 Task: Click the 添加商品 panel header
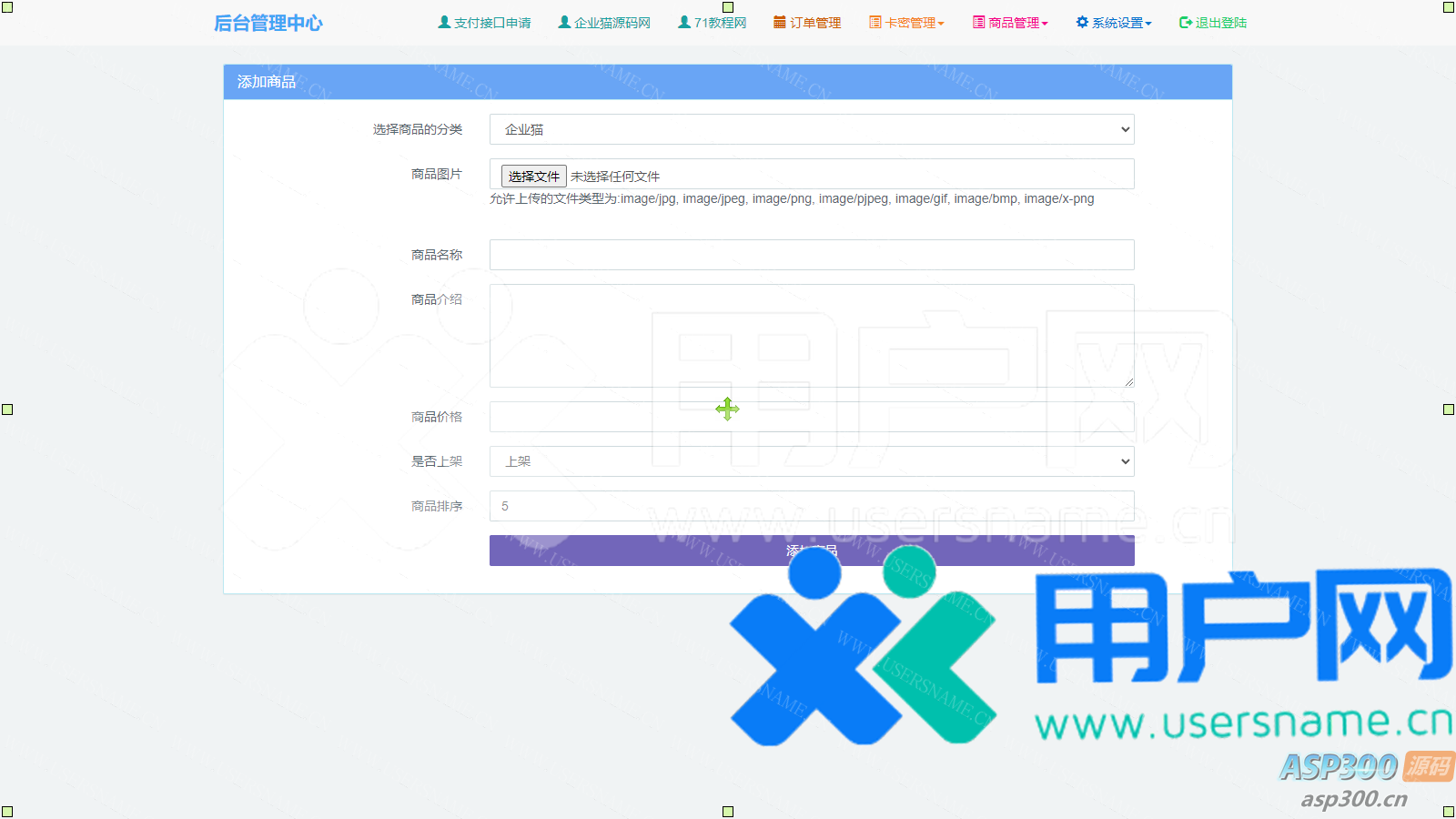pos(728,82)
